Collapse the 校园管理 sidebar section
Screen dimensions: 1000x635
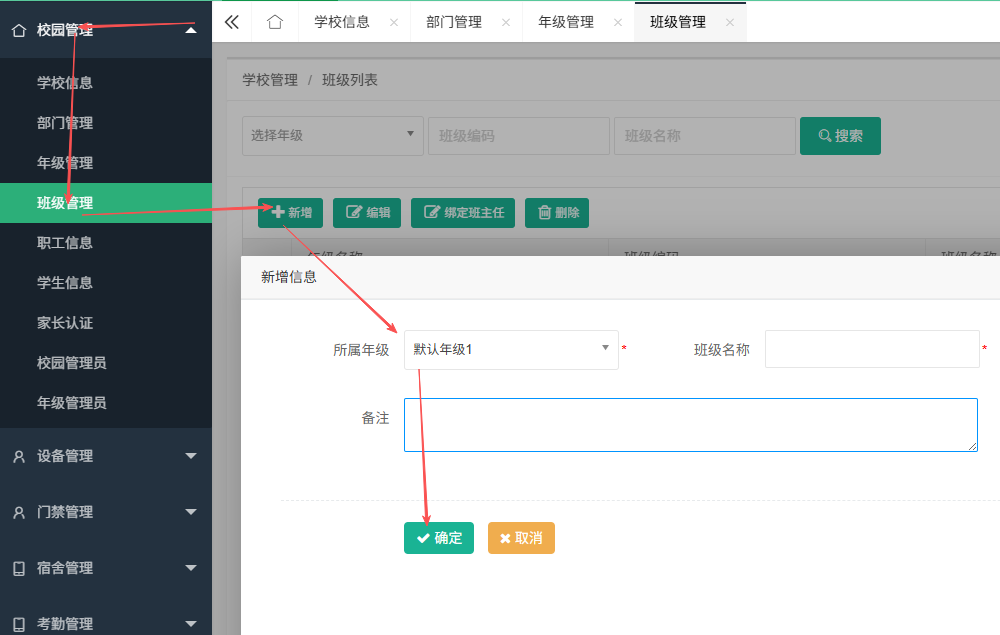pyautogui.click(x=106, y=29)
